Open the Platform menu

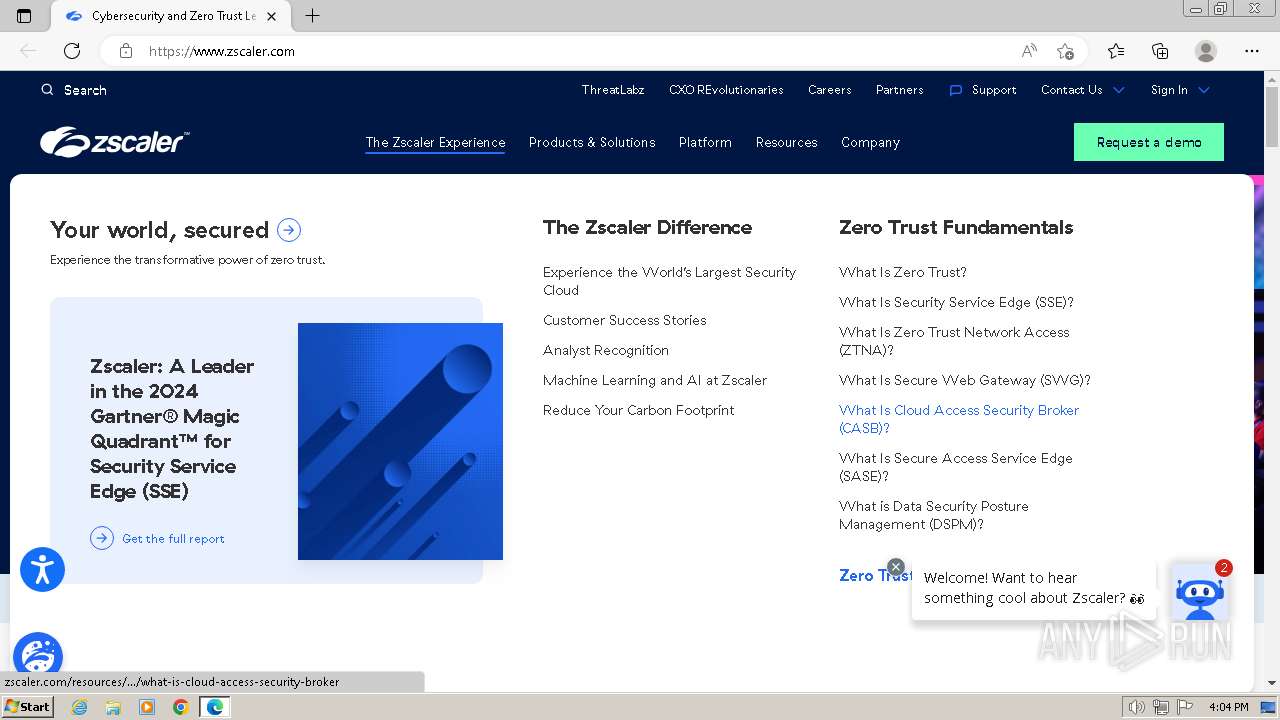tap(705, 143)
